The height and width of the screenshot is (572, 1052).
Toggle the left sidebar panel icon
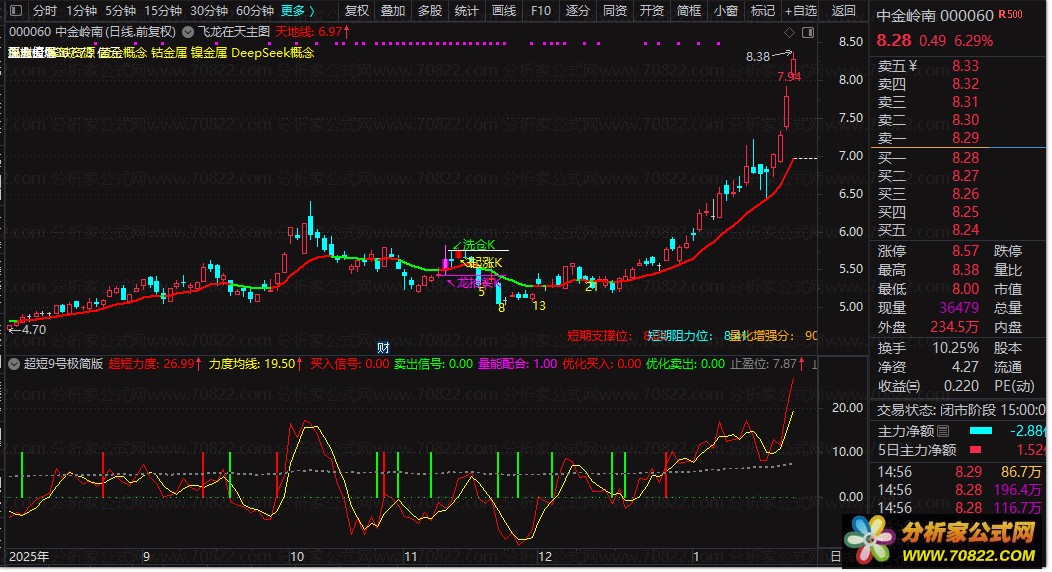click(x=16, y=11)
